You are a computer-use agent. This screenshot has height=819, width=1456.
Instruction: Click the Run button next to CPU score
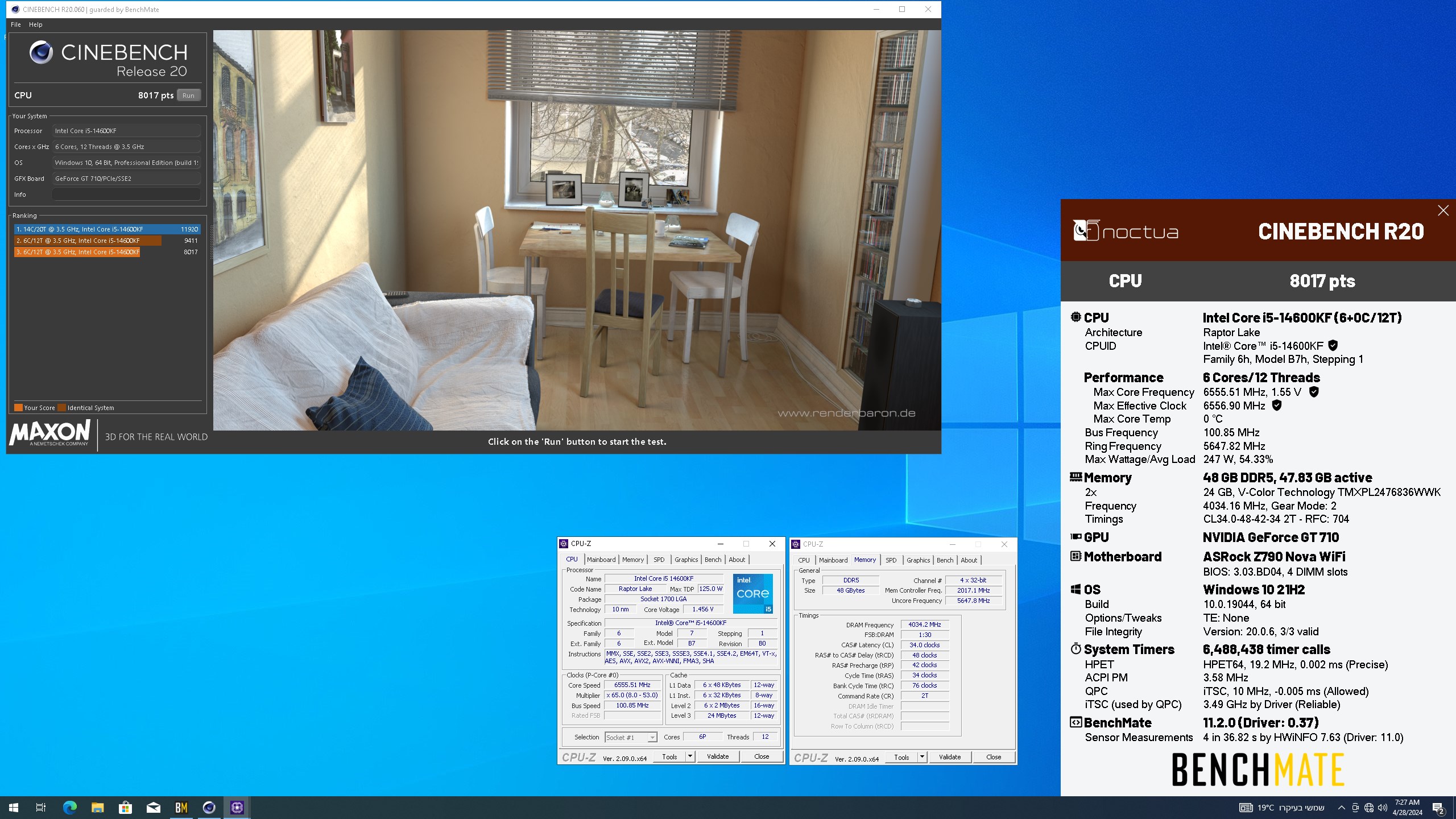pos(188,96)
